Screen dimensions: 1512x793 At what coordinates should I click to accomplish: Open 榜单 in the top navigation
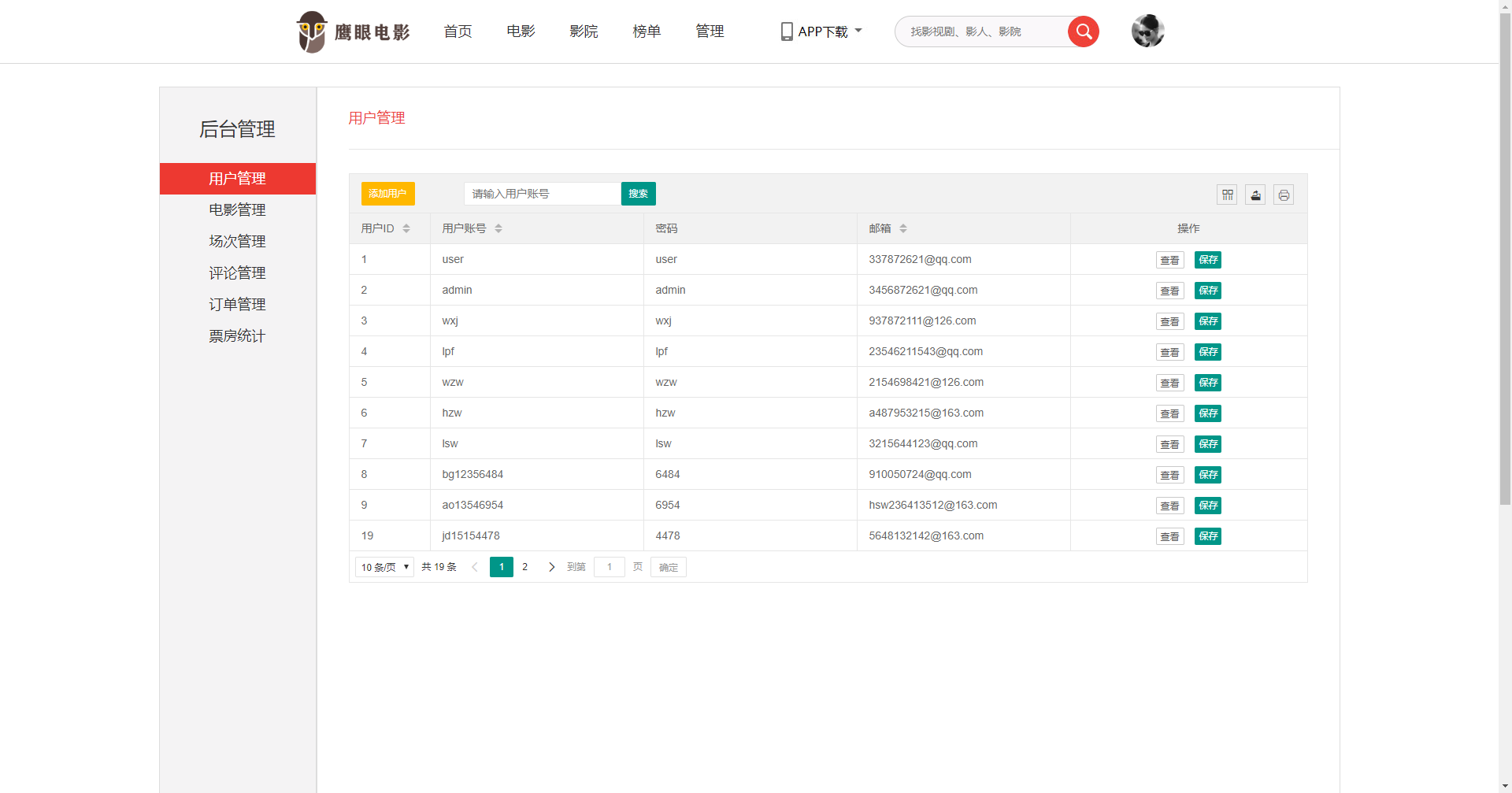647,31
